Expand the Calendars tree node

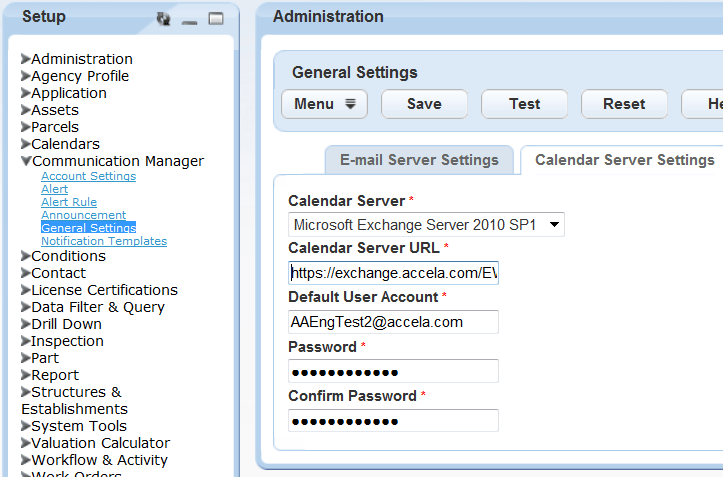pyautogui.click(x=26, y=144)
